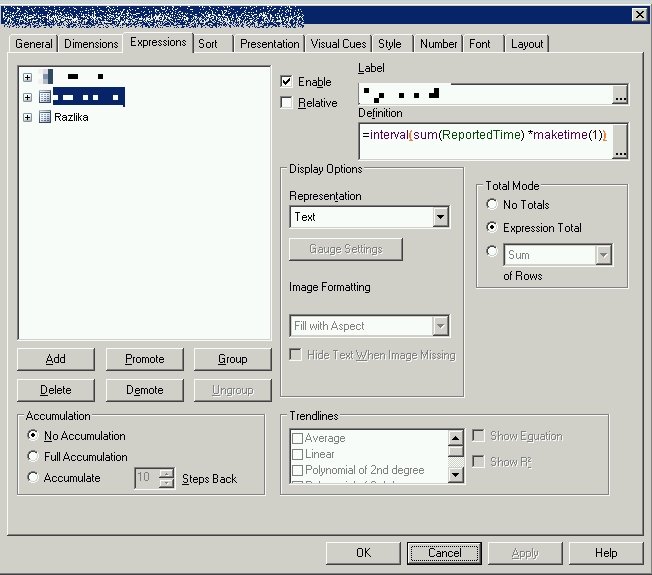
Task: Expand the first expression tree node
Action: pos(27,77)
